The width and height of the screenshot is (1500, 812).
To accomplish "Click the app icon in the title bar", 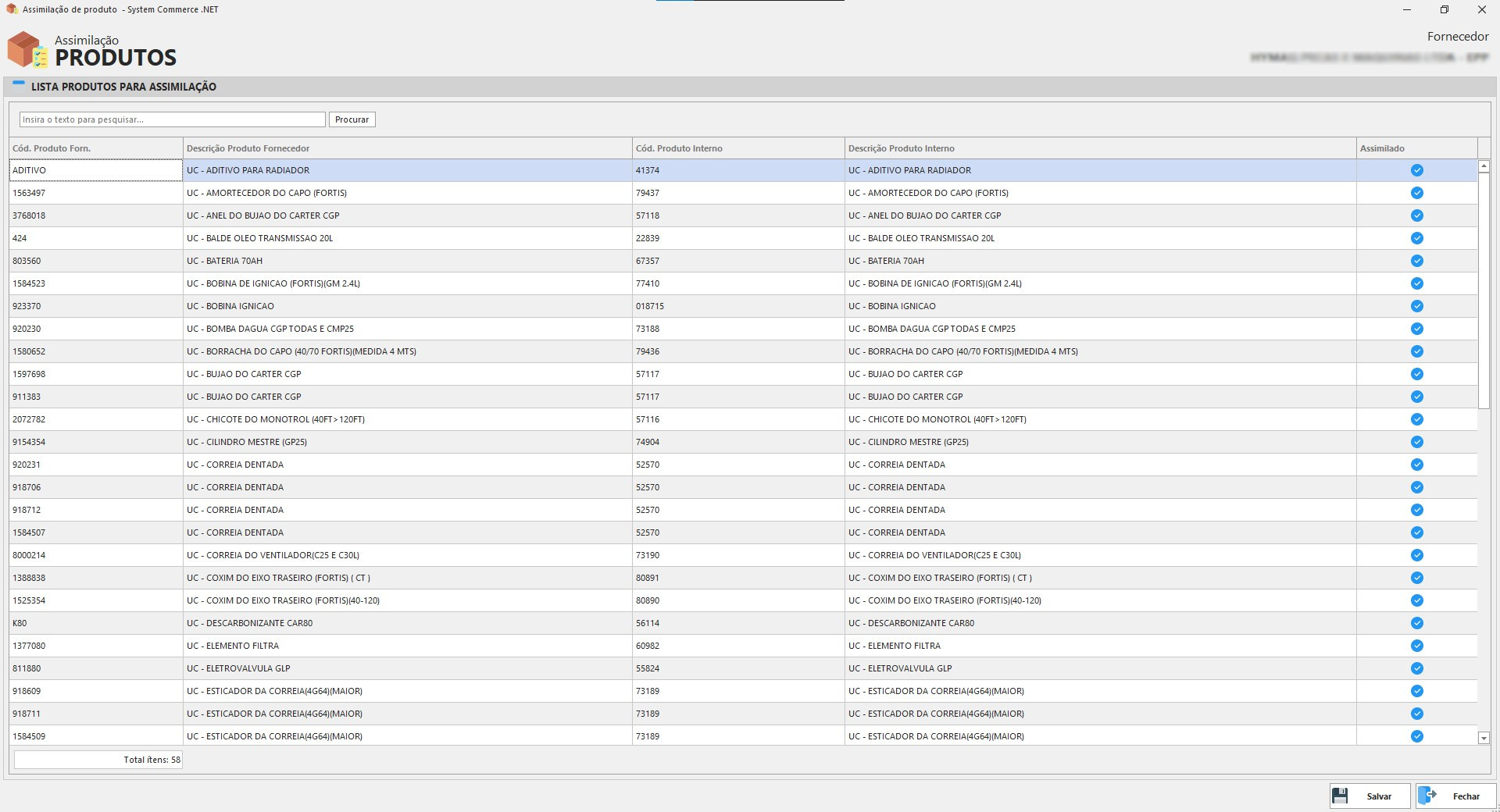I will [x=12, y=9].
